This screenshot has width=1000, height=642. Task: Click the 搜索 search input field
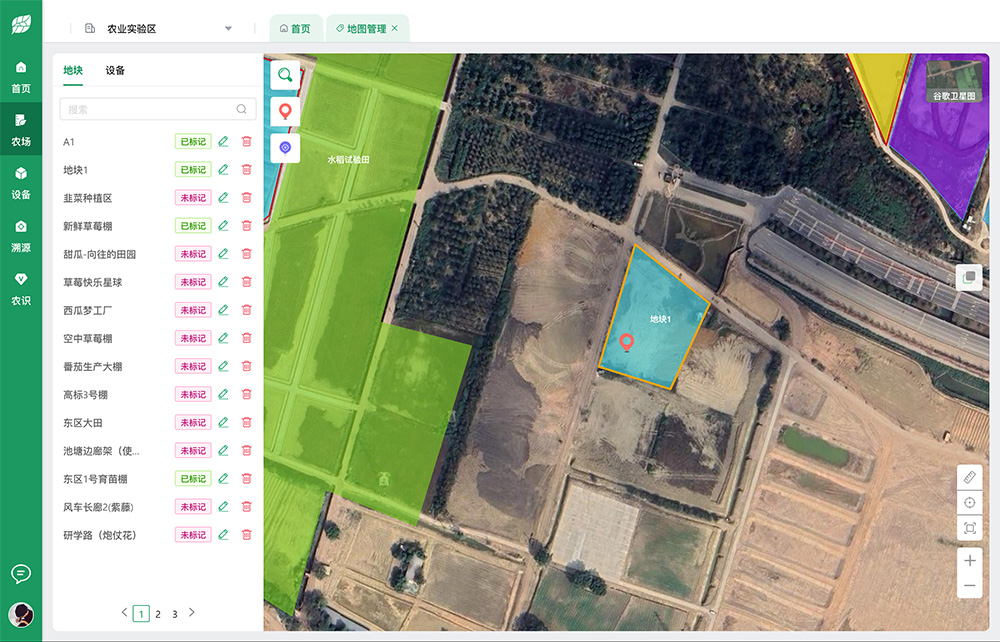150,109
